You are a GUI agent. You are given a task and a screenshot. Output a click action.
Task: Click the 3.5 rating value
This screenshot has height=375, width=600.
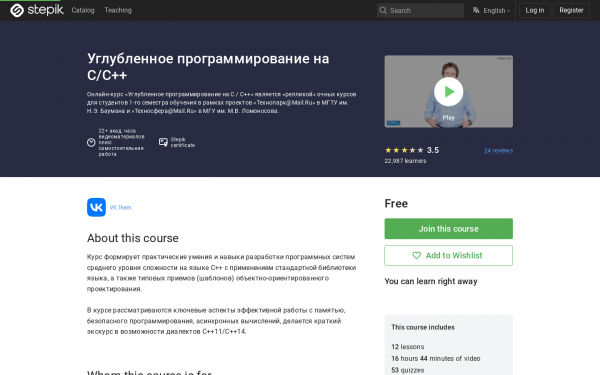[x=433, y=150]
